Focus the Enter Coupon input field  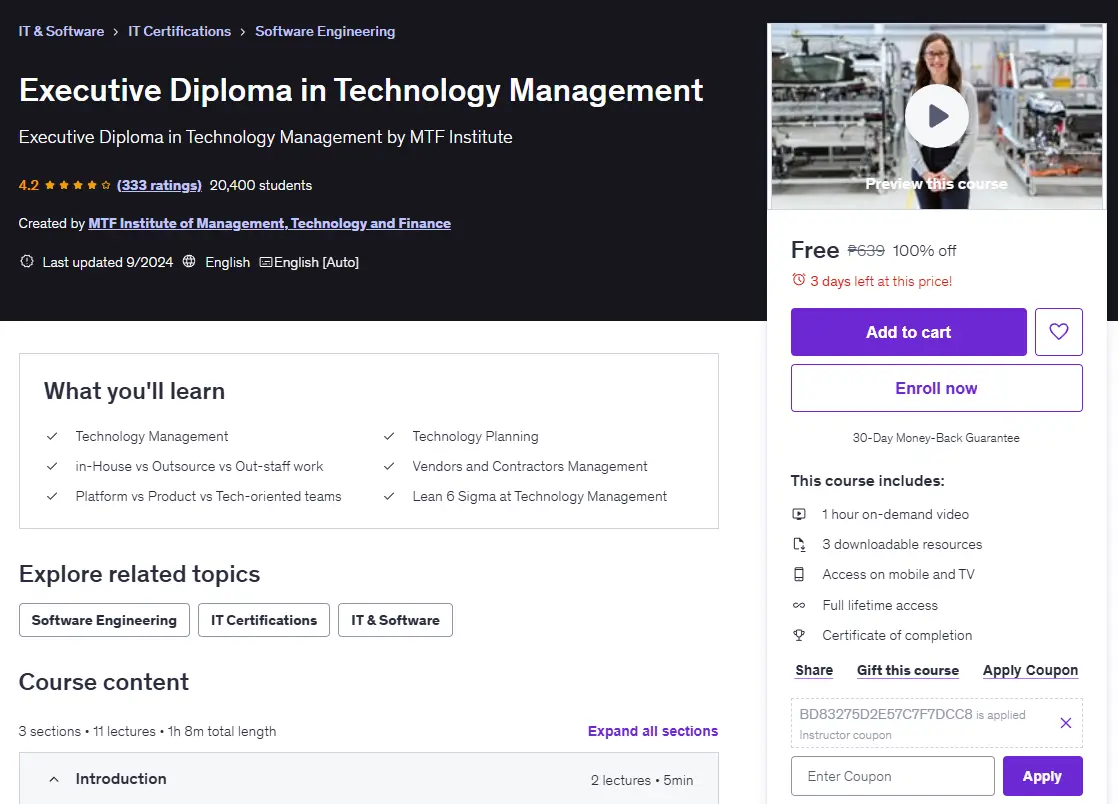point(893,775)
